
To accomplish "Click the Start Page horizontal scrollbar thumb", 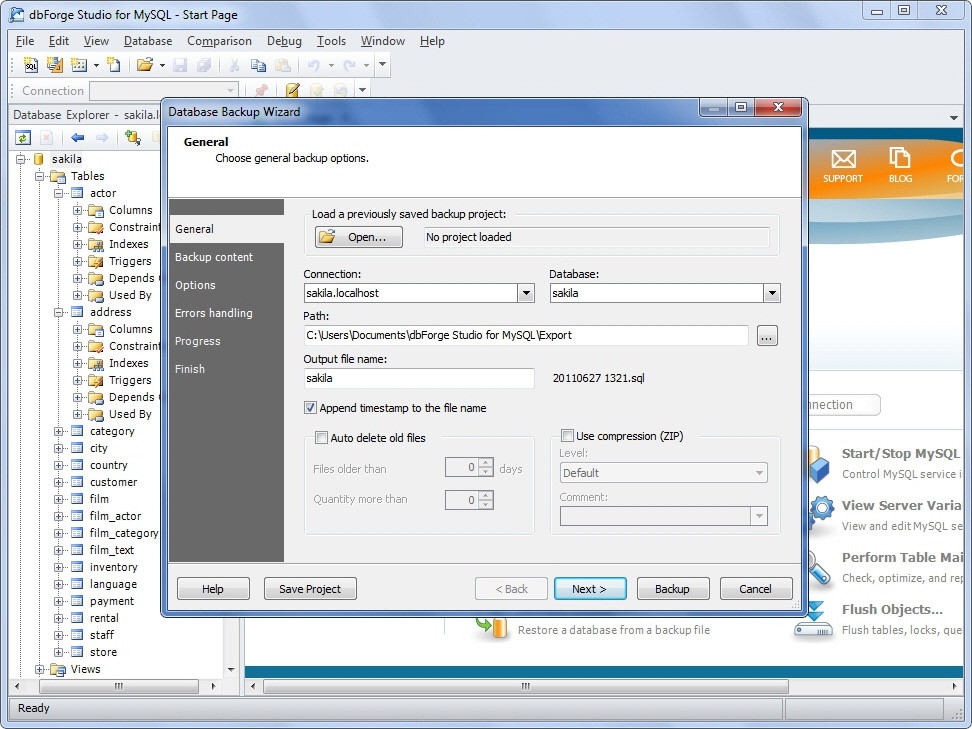I will [x=526, y=686].
